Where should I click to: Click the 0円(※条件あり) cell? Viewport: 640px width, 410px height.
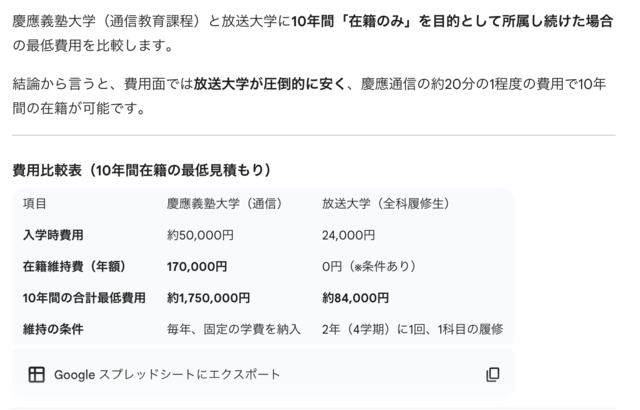coord(368,266)
